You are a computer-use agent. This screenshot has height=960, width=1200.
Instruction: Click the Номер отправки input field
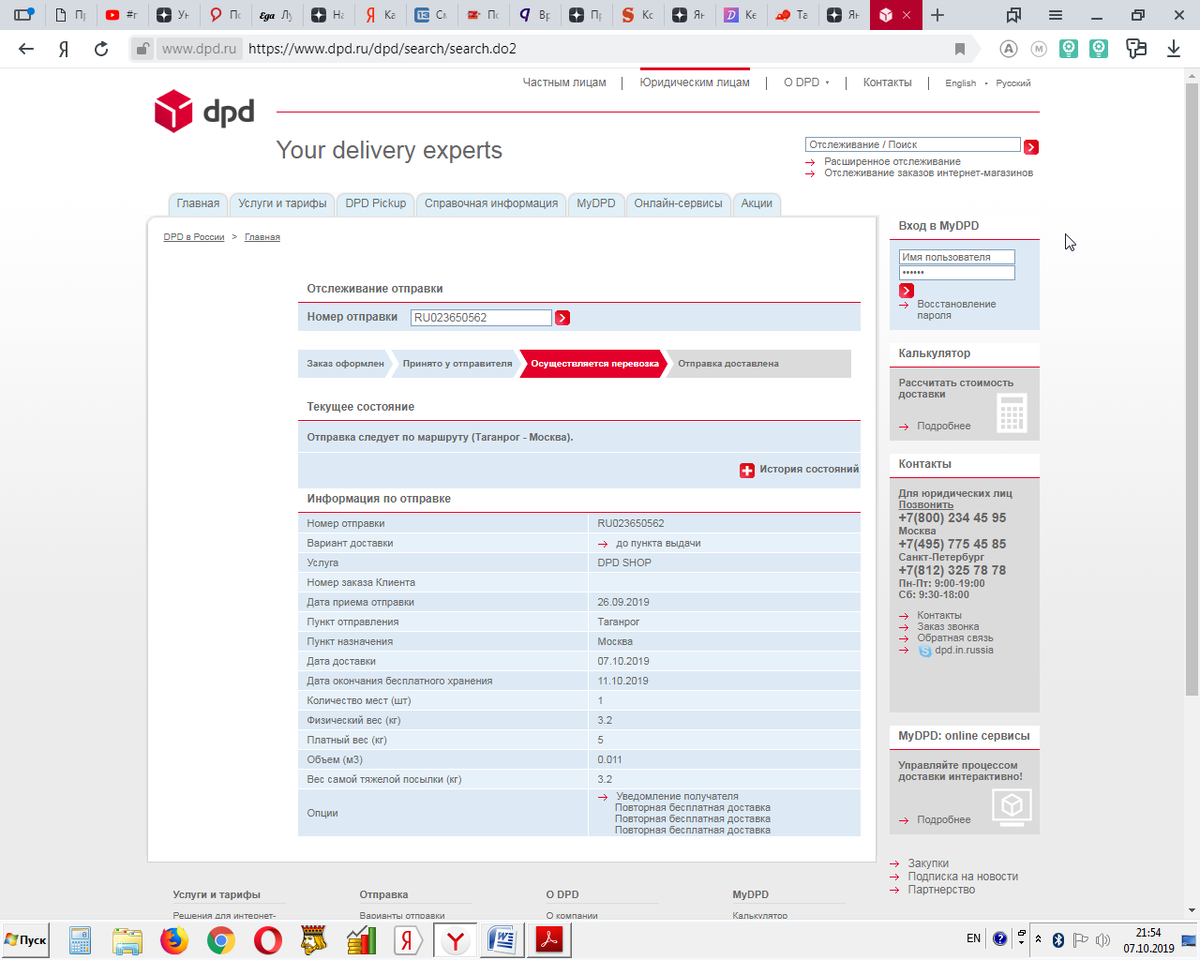pyautogui.click(x=481, y=318)
